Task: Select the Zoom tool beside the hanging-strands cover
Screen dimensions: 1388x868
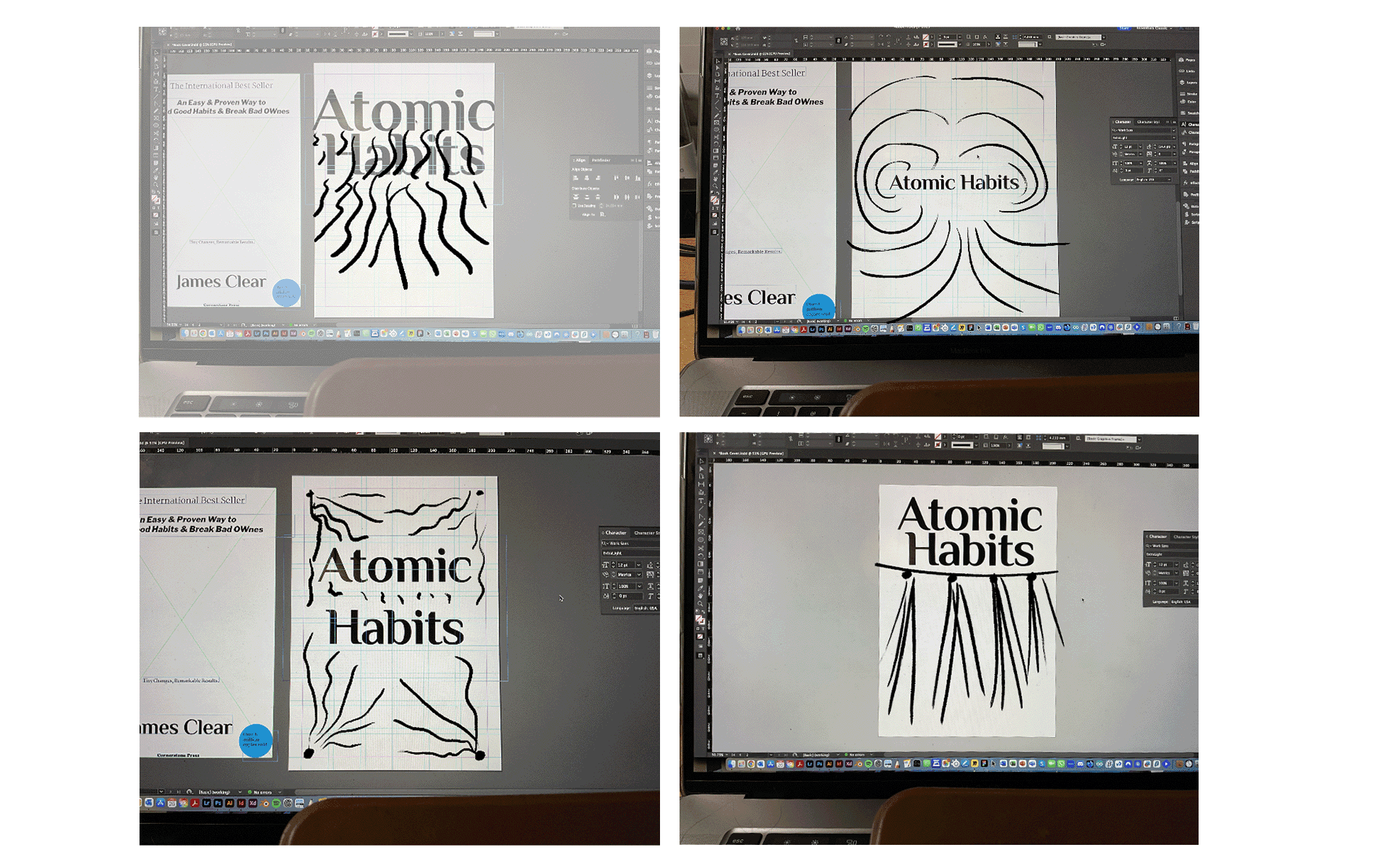Action: coord(701,603)
